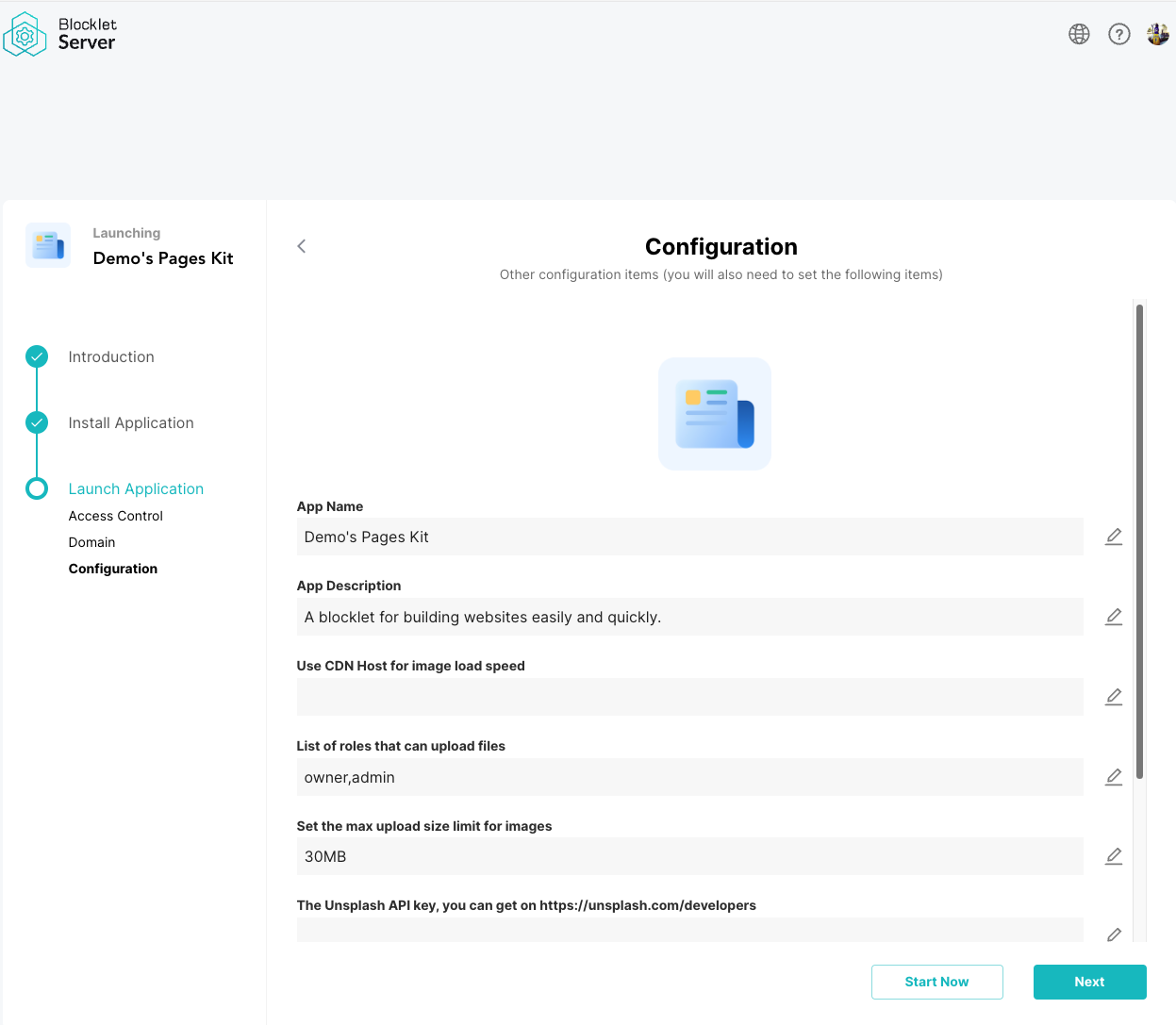Open the help question mark icon

(x=1118, y=34)
